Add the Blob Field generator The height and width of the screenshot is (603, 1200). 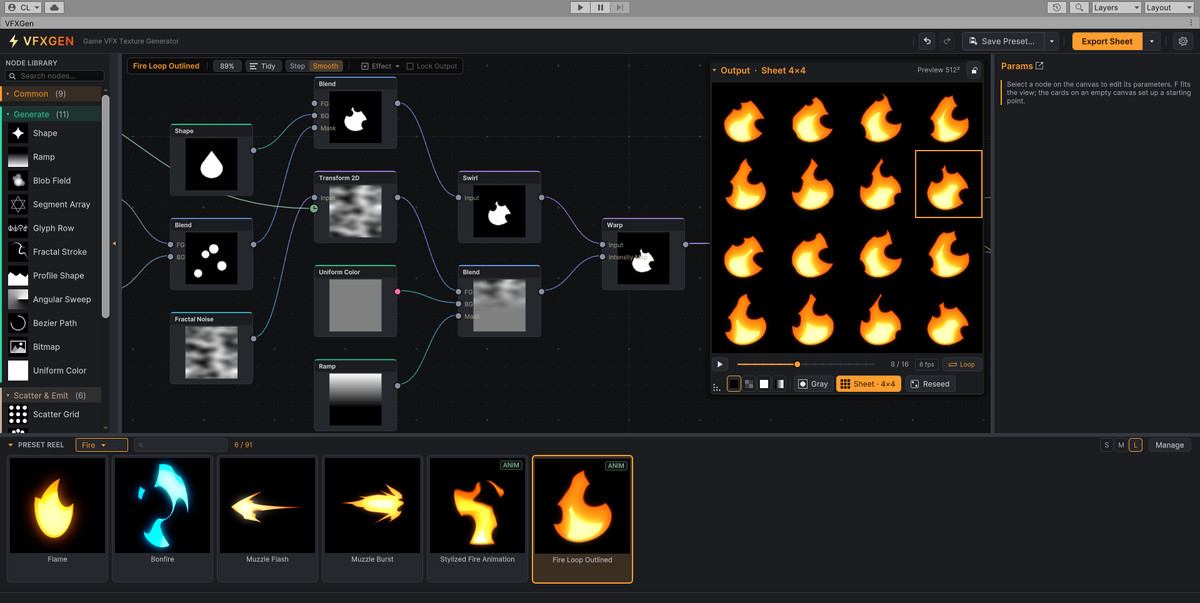pyautogui.click(x=52, y=181)
